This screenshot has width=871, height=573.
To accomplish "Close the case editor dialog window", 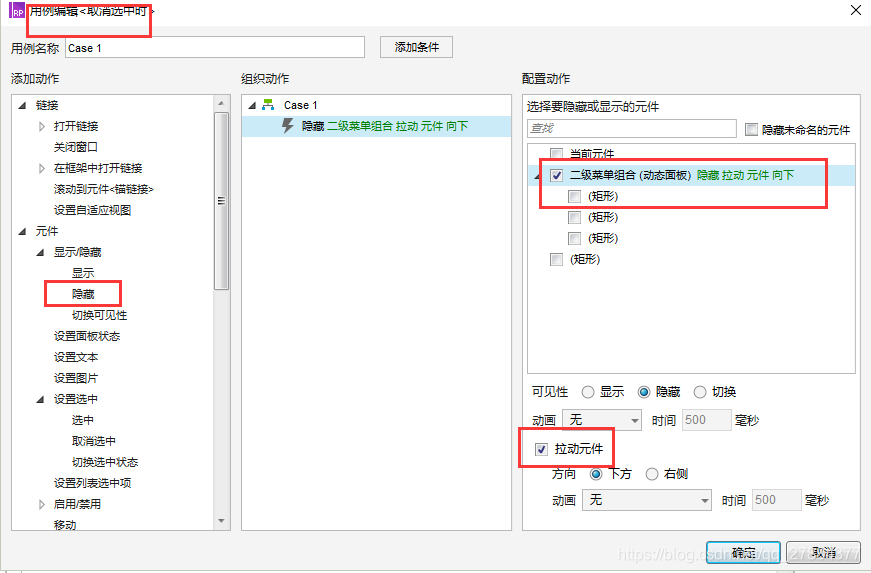I will [x=856, y=11].
